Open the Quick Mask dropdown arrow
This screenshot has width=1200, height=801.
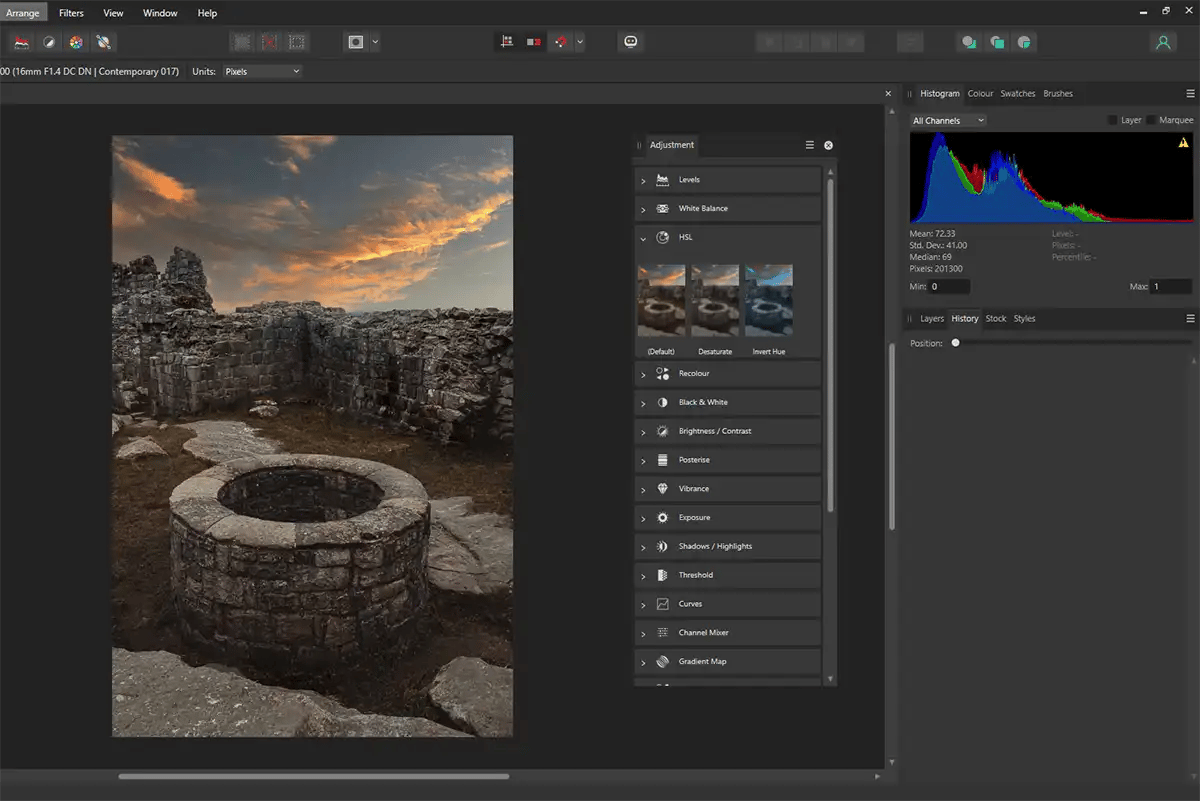pyautogui.click(x=375, y=42)
